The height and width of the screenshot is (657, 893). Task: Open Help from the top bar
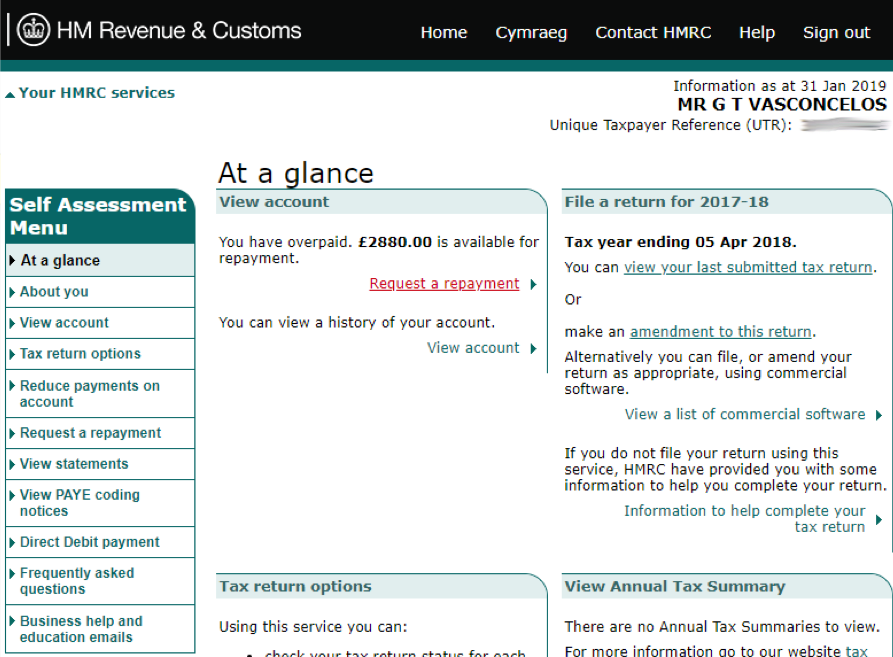coord(756,33)
